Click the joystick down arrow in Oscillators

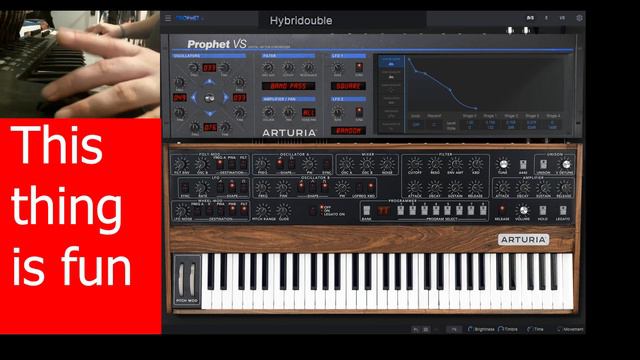click(209, 113)
